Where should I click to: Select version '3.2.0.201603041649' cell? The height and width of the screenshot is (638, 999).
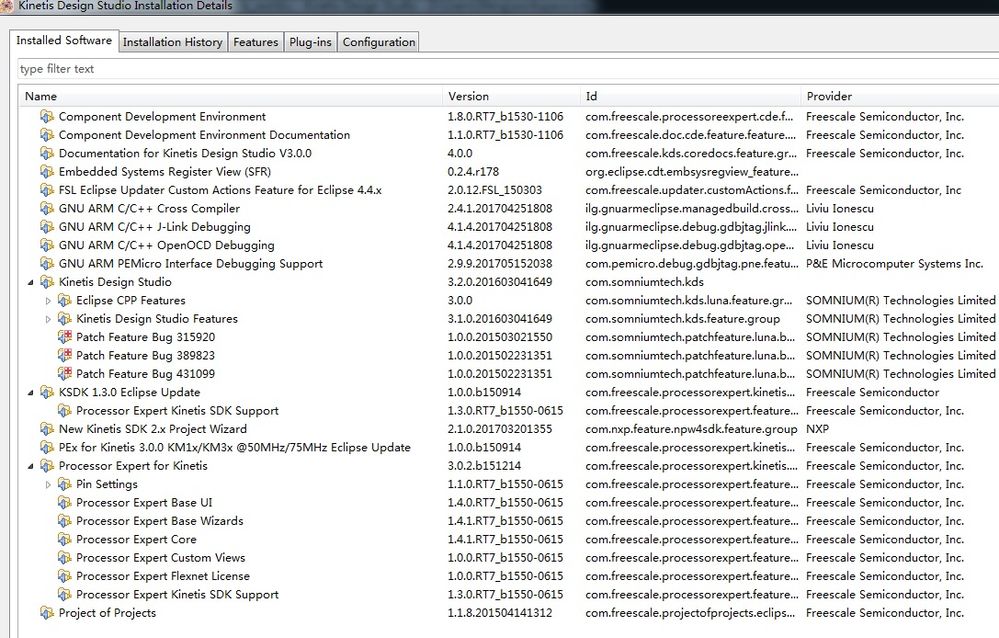coord(500,282)
